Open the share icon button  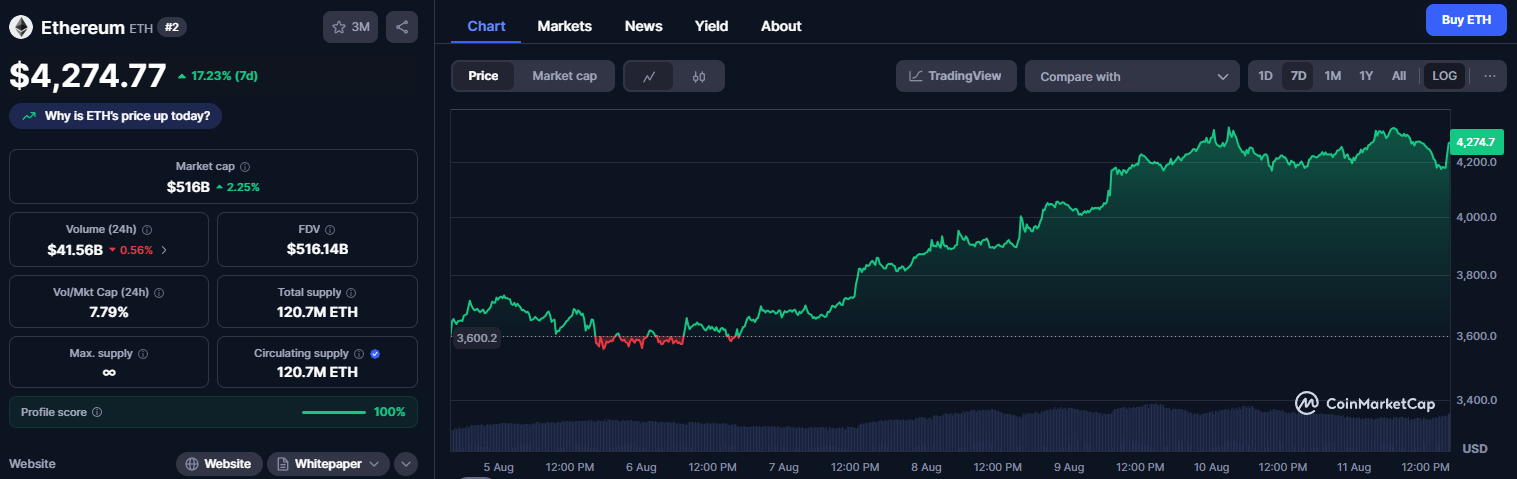(402, 27)
